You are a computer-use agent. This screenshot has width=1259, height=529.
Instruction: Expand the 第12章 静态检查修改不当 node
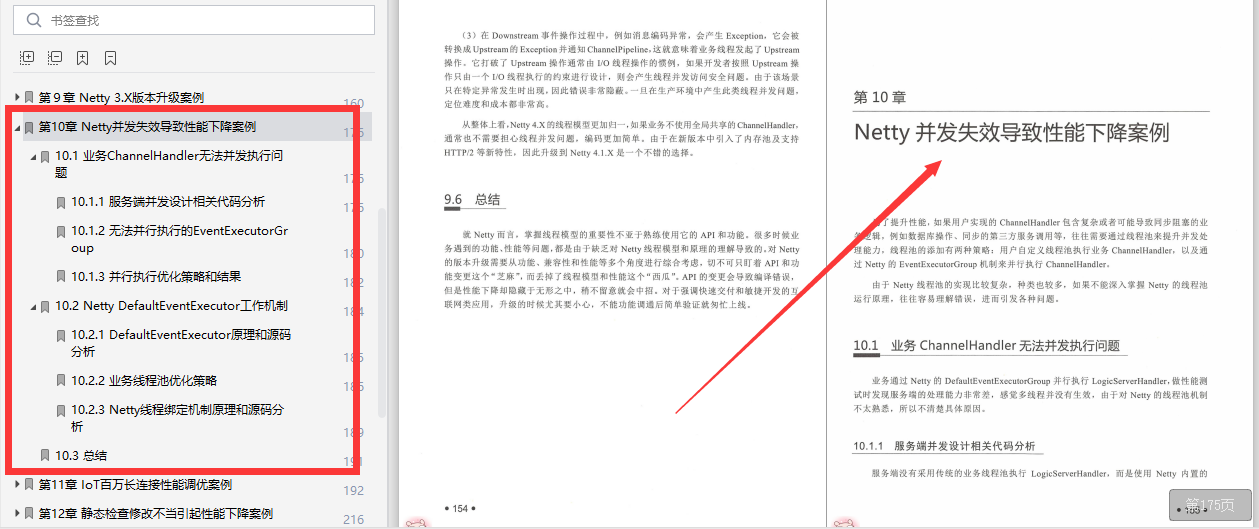click(16, 514)
